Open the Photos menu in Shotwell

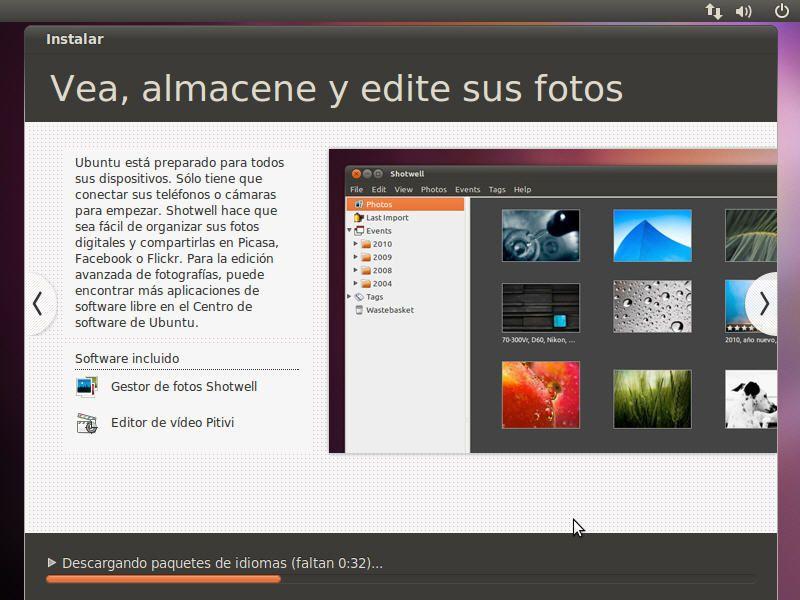coord(434,189)
